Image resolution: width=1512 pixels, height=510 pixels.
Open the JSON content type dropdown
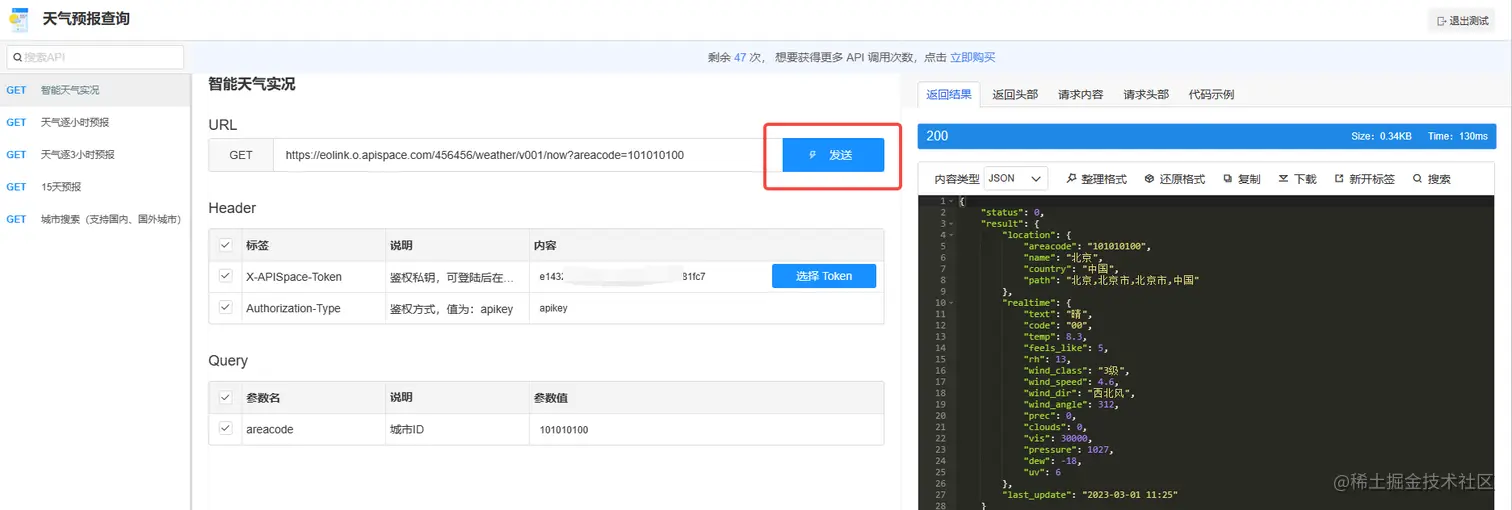[1016, 178]
